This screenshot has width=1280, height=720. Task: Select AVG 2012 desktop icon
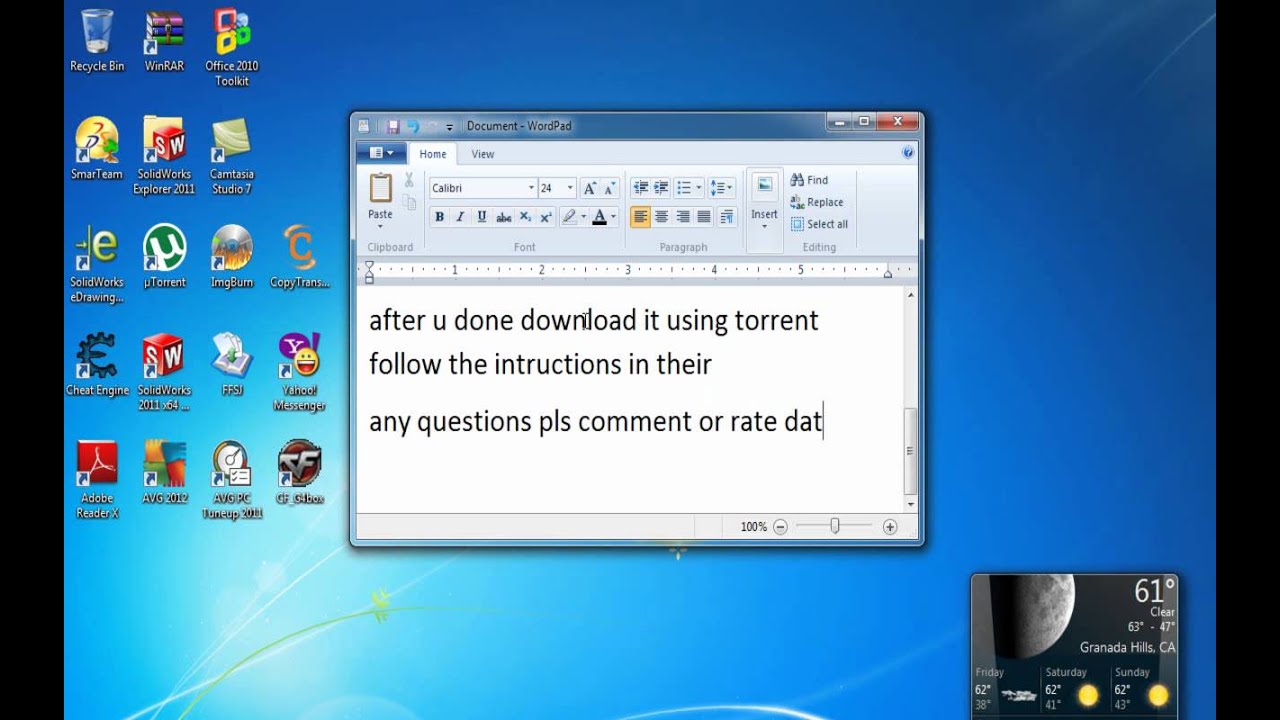click(164, 473)
